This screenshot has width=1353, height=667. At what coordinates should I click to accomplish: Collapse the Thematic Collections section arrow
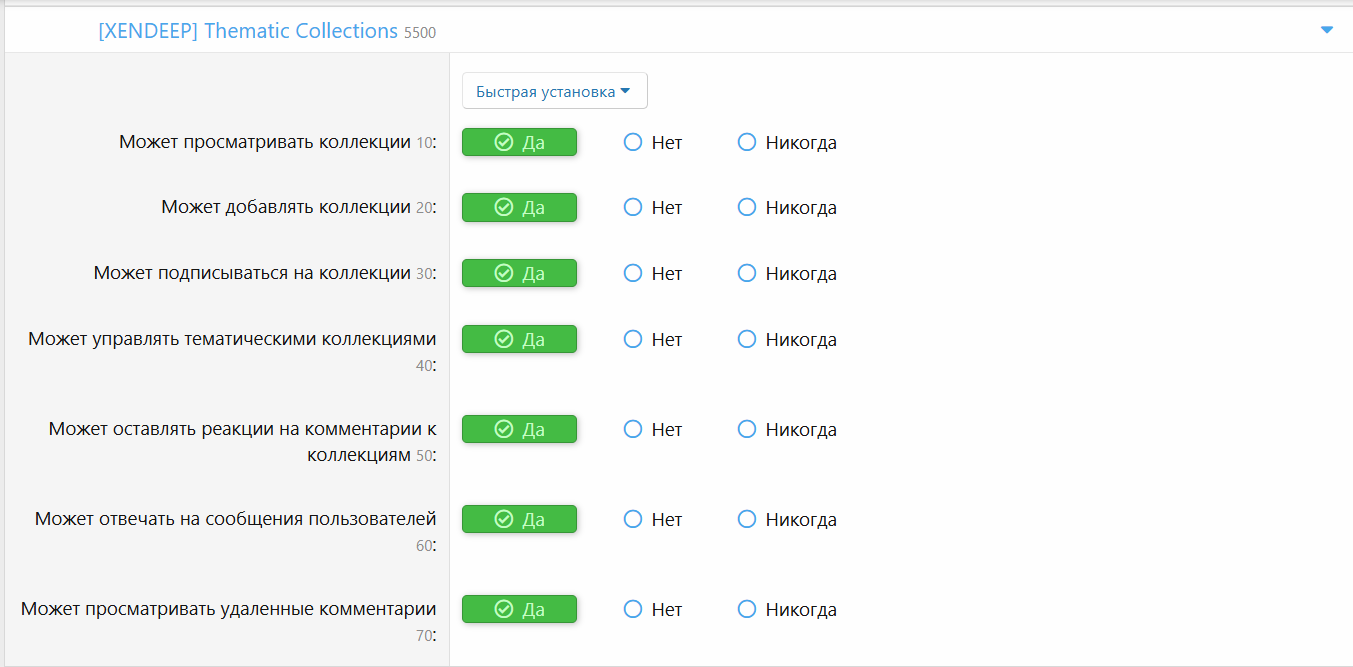point(1327,30)
